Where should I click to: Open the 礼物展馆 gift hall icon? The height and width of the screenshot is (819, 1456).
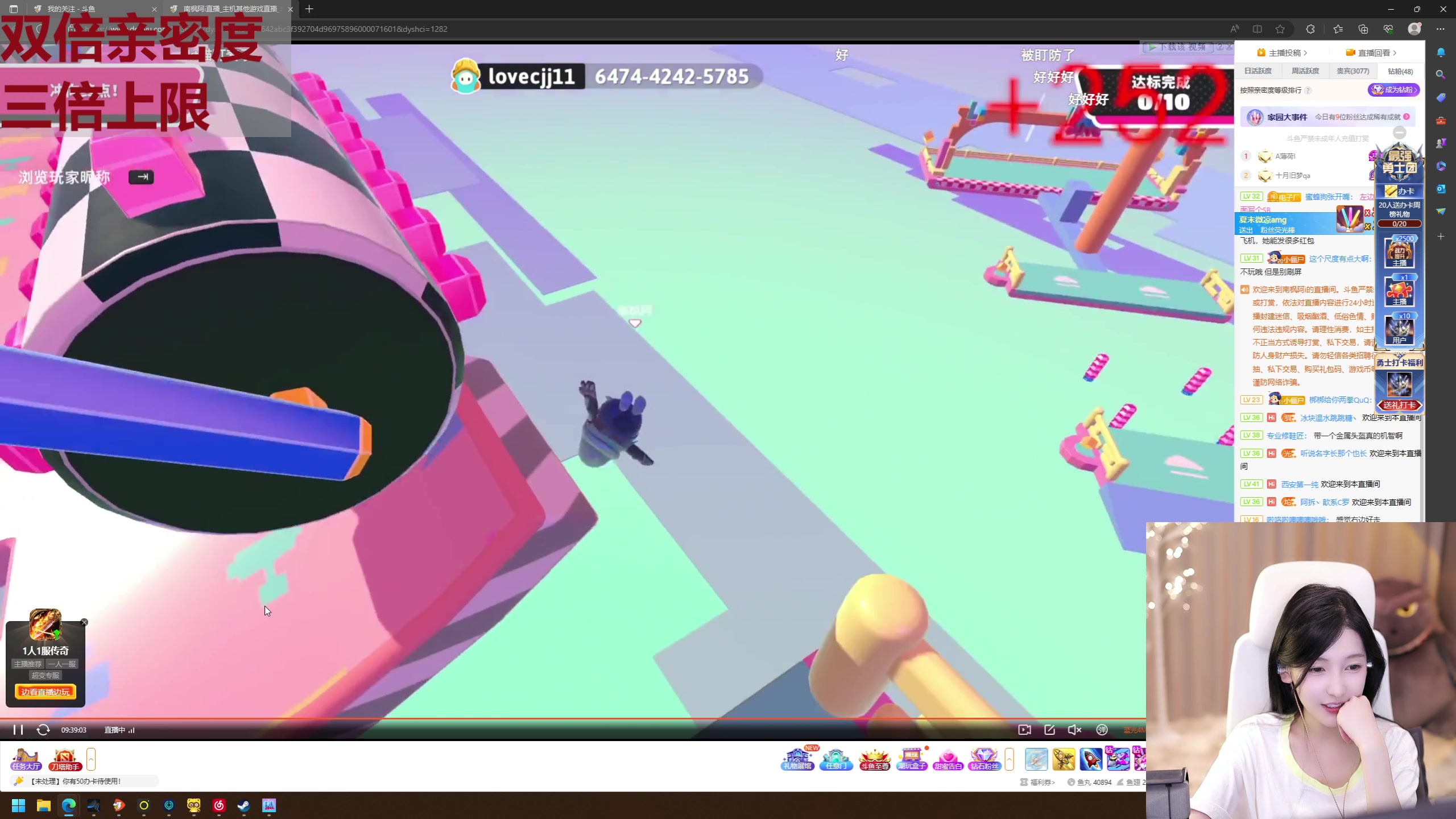797,759
